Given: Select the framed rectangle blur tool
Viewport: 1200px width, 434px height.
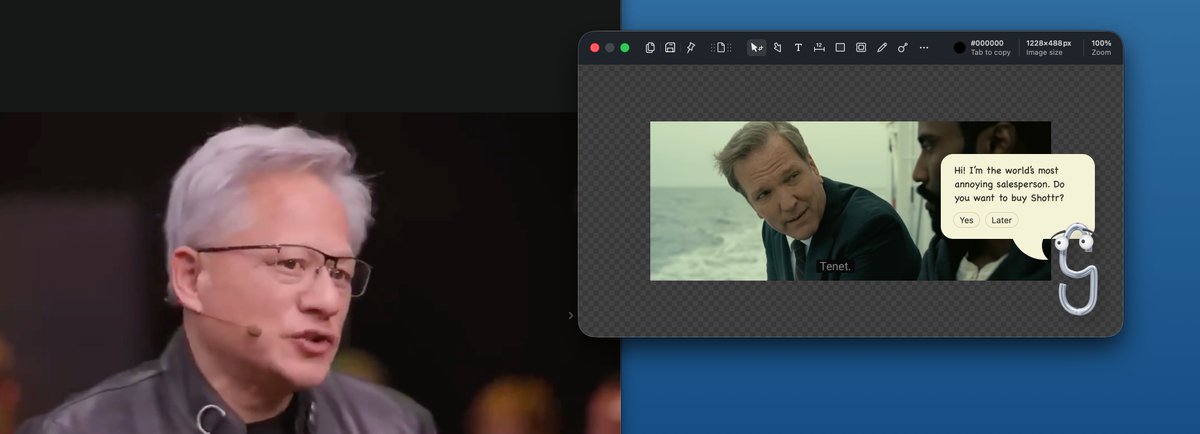Looking at the screenshot, I should (x=861, y=47).
